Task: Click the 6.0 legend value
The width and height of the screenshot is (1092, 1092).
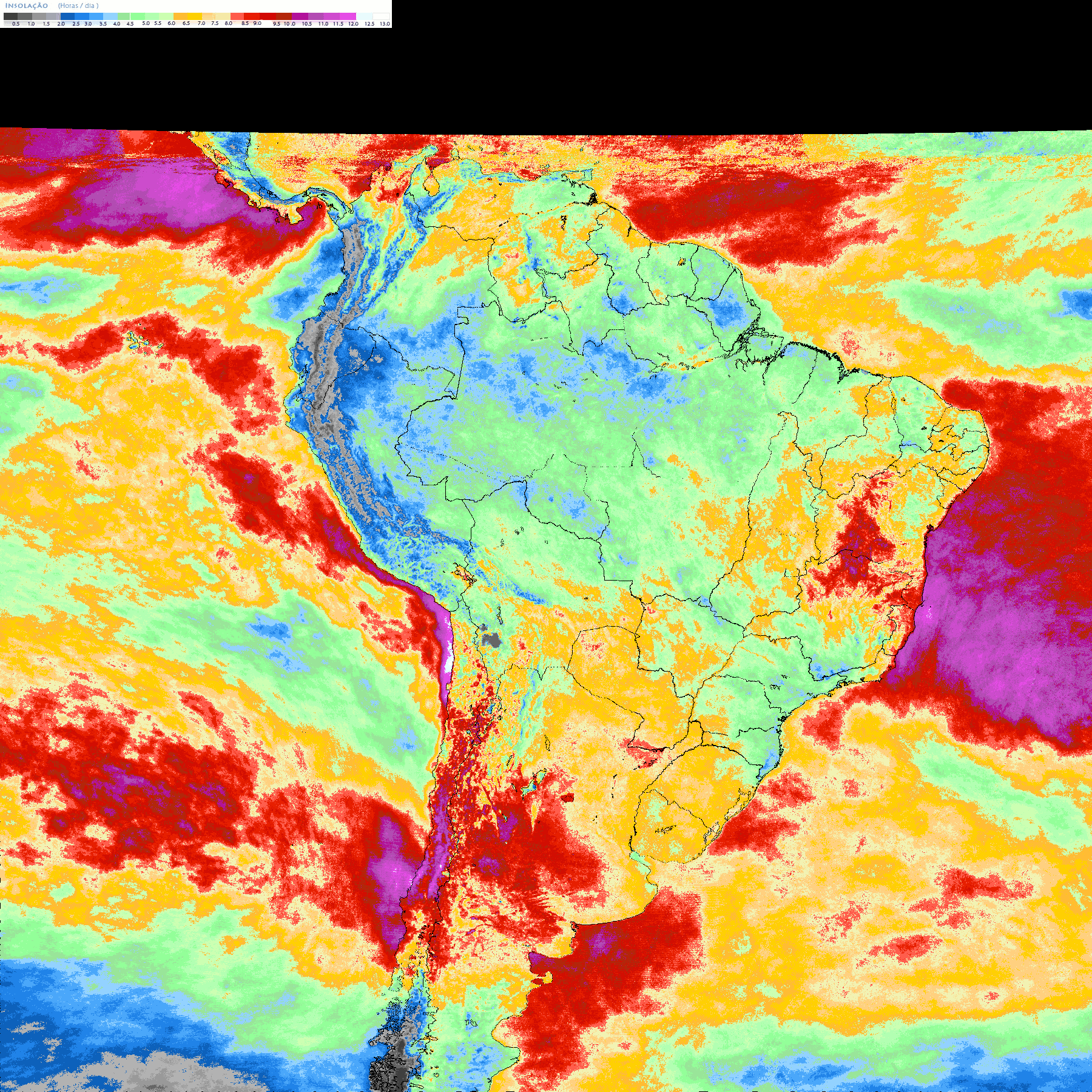Action: pyautogui.click(x=171, y=23)
